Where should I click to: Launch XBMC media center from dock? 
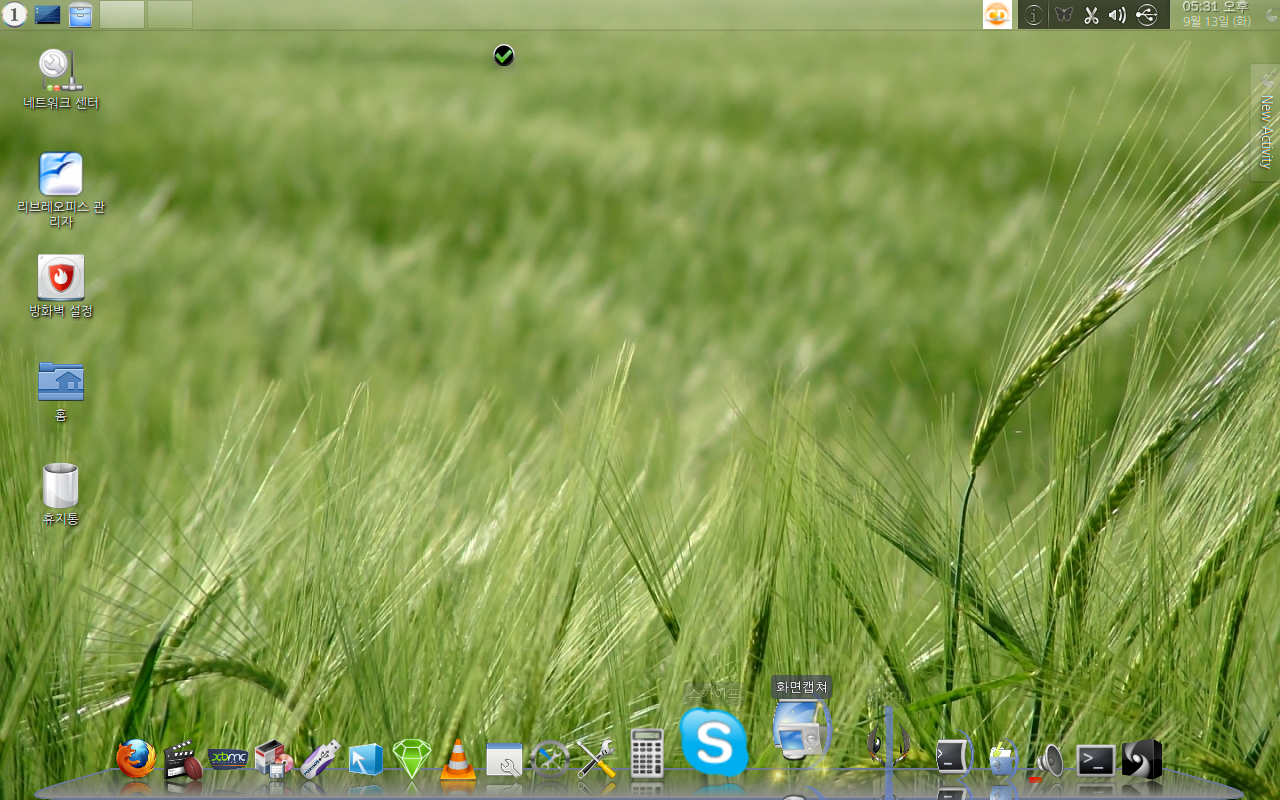(228, 759)
